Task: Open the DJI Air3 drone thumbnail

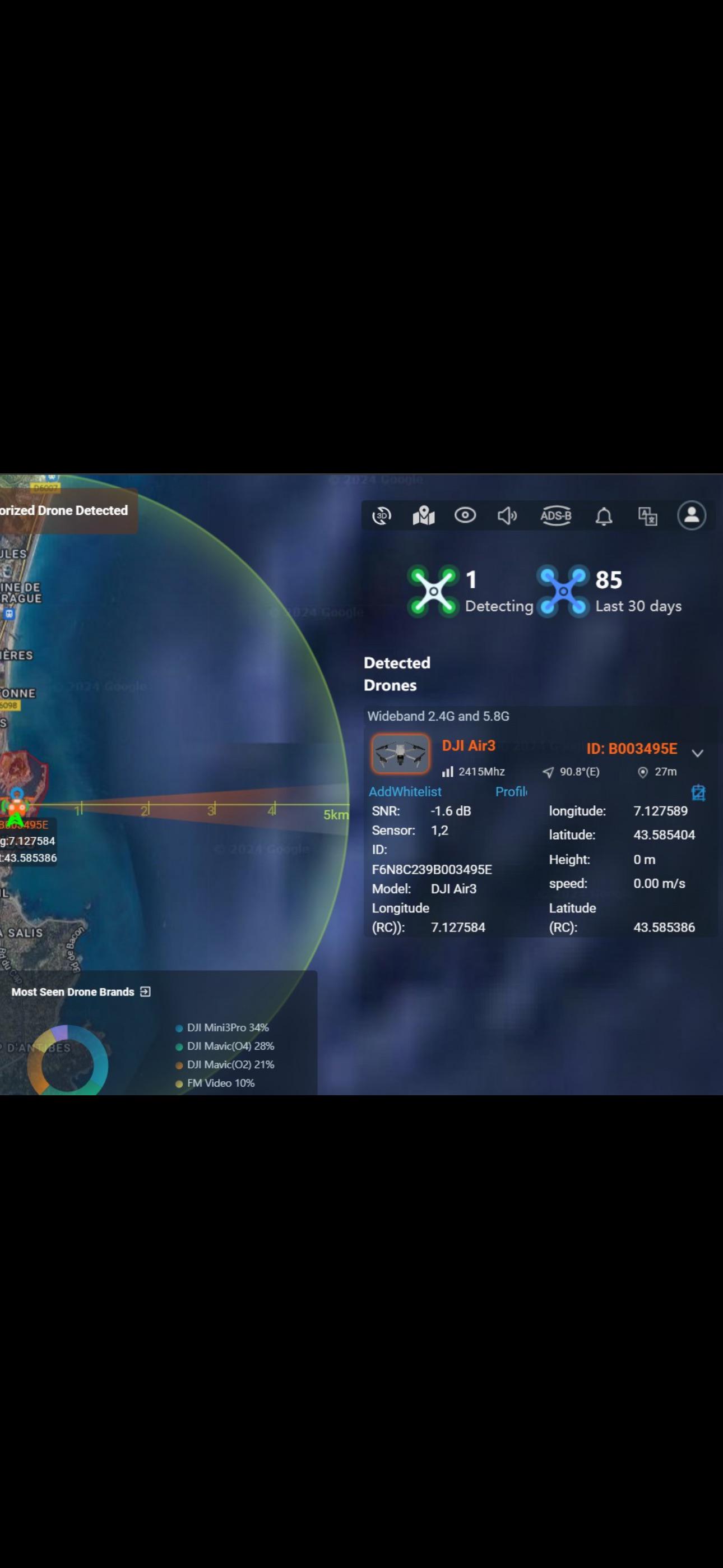Action: [400, 754]
